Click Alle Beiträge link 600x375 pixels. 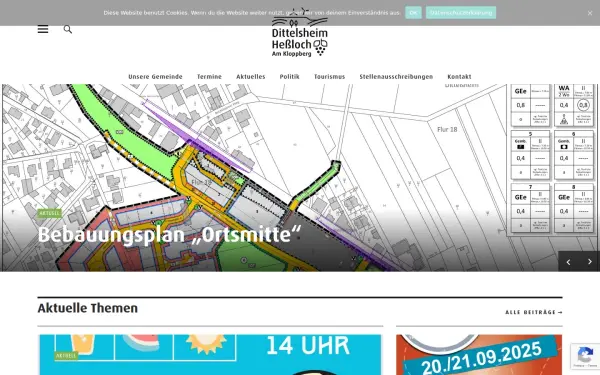click(534, 312)
